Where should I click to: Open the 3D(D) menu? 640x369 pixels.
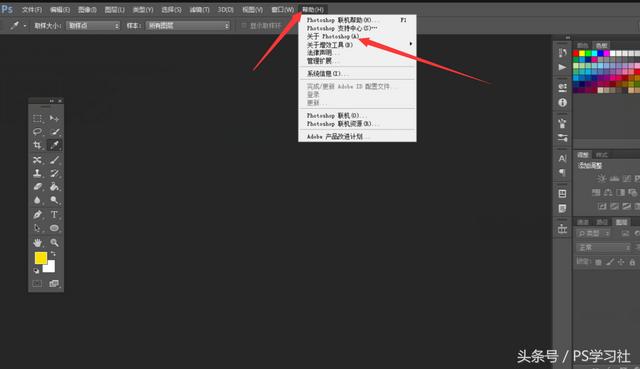[225, 9]
